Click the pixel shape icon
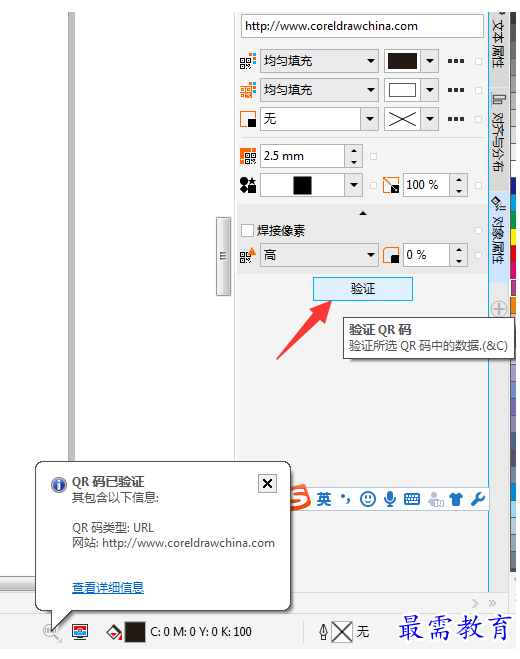The width and height of the screenshot is (520, 659). coord(248,185)
